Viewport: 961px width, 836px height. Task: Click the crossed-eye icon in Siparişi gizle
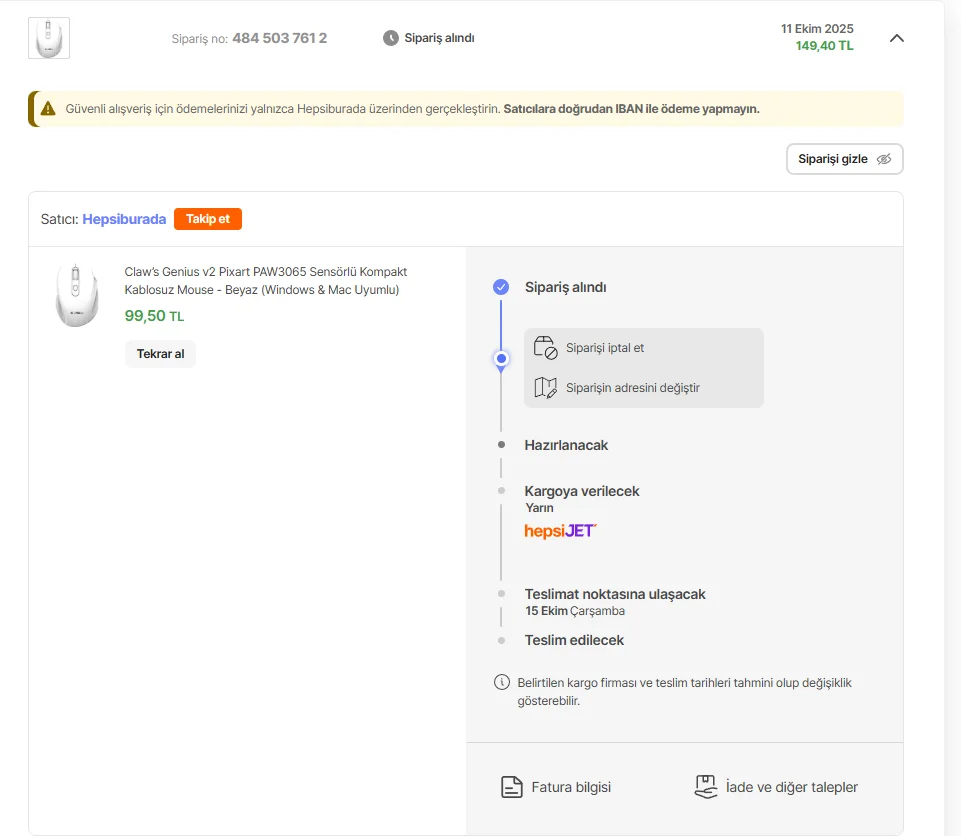[884, 159]
